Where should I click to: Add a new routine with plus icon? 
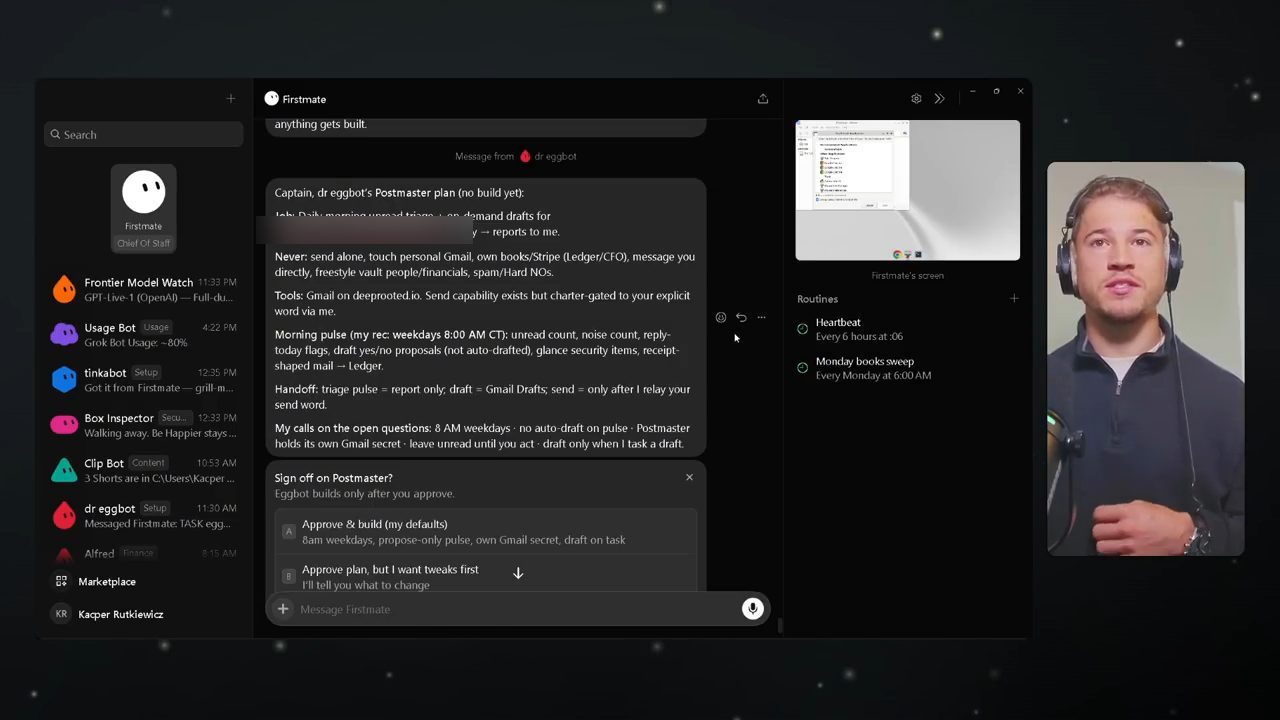click(1014, 298)
